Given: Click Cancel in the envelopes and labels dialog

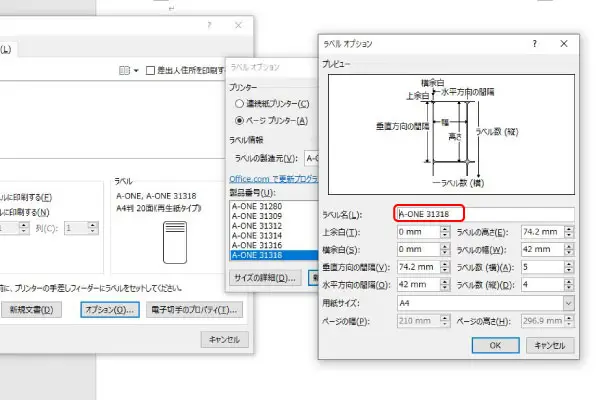Looking at the screenshot, I should pos(225,340).
